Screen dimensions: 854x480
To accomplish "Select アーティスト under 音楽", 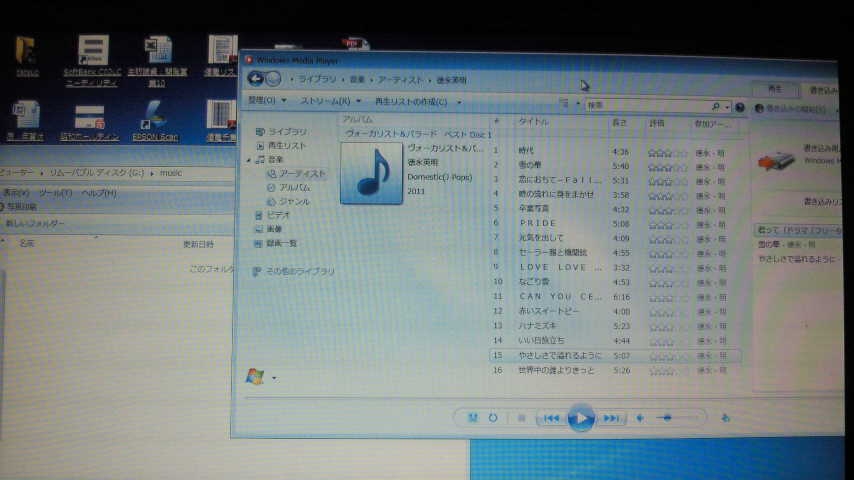I will point(302,174).
